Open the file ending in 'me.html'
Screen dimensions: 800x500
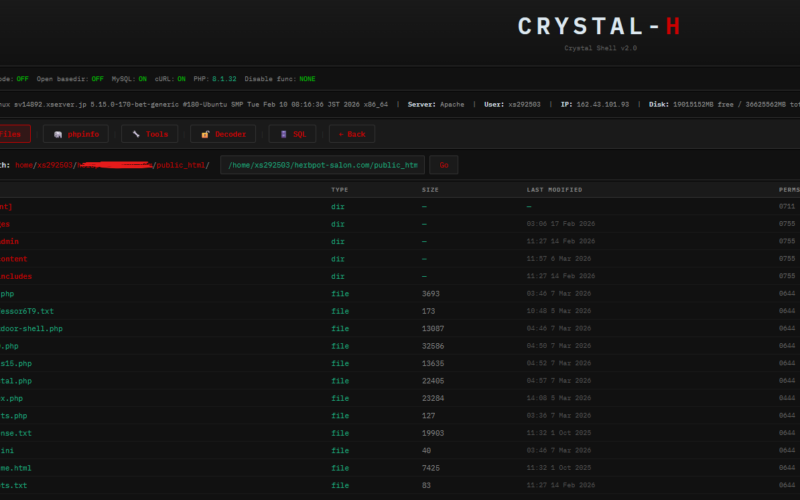(x=16, y=468)
